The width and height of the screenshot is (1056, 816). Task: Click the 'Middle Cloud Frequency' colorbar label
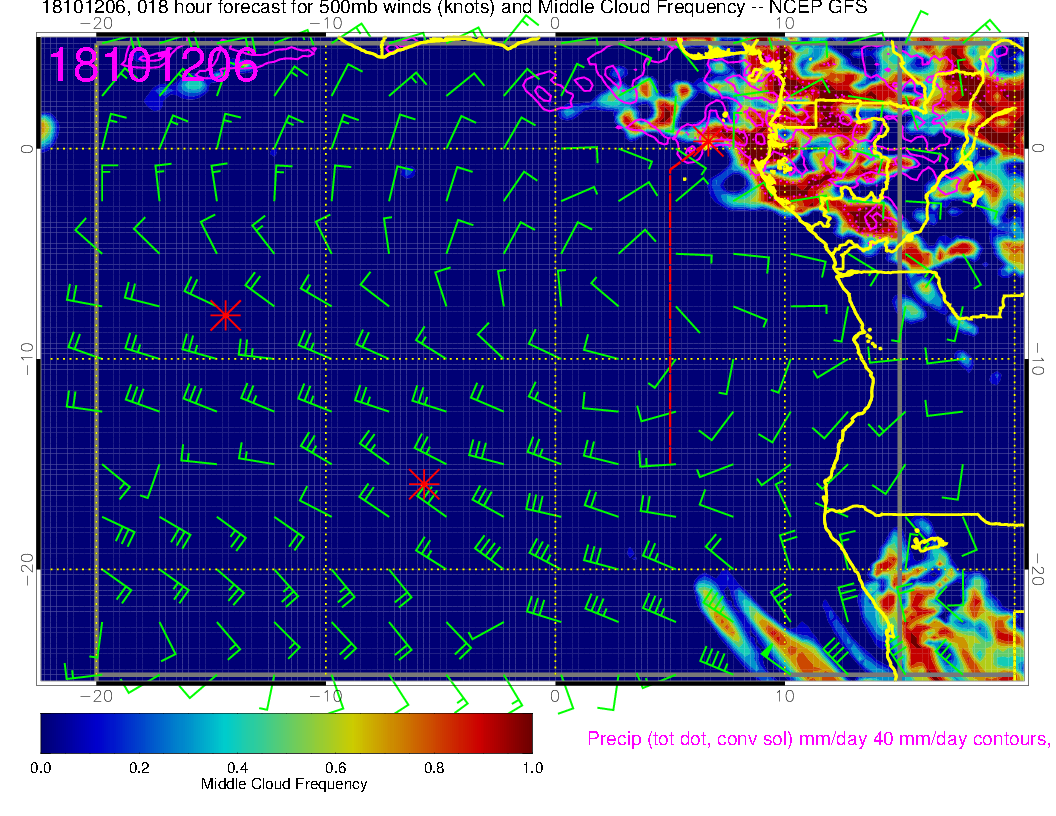pos(284,784)
